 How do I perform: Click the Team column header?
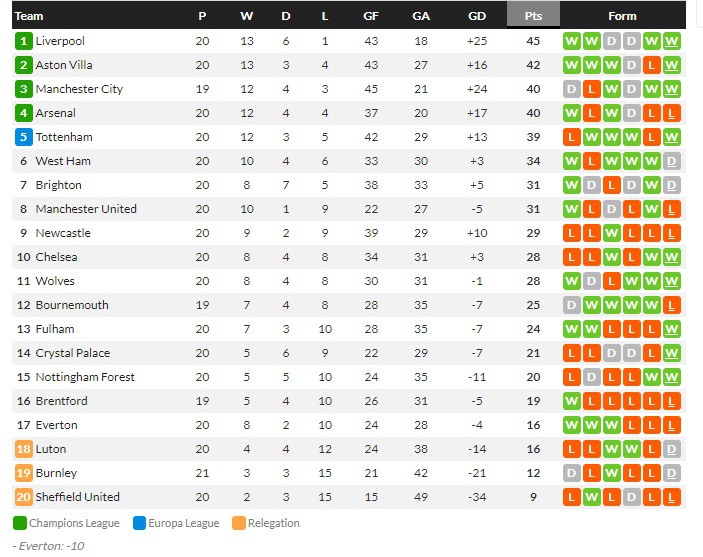click(30, 16)
